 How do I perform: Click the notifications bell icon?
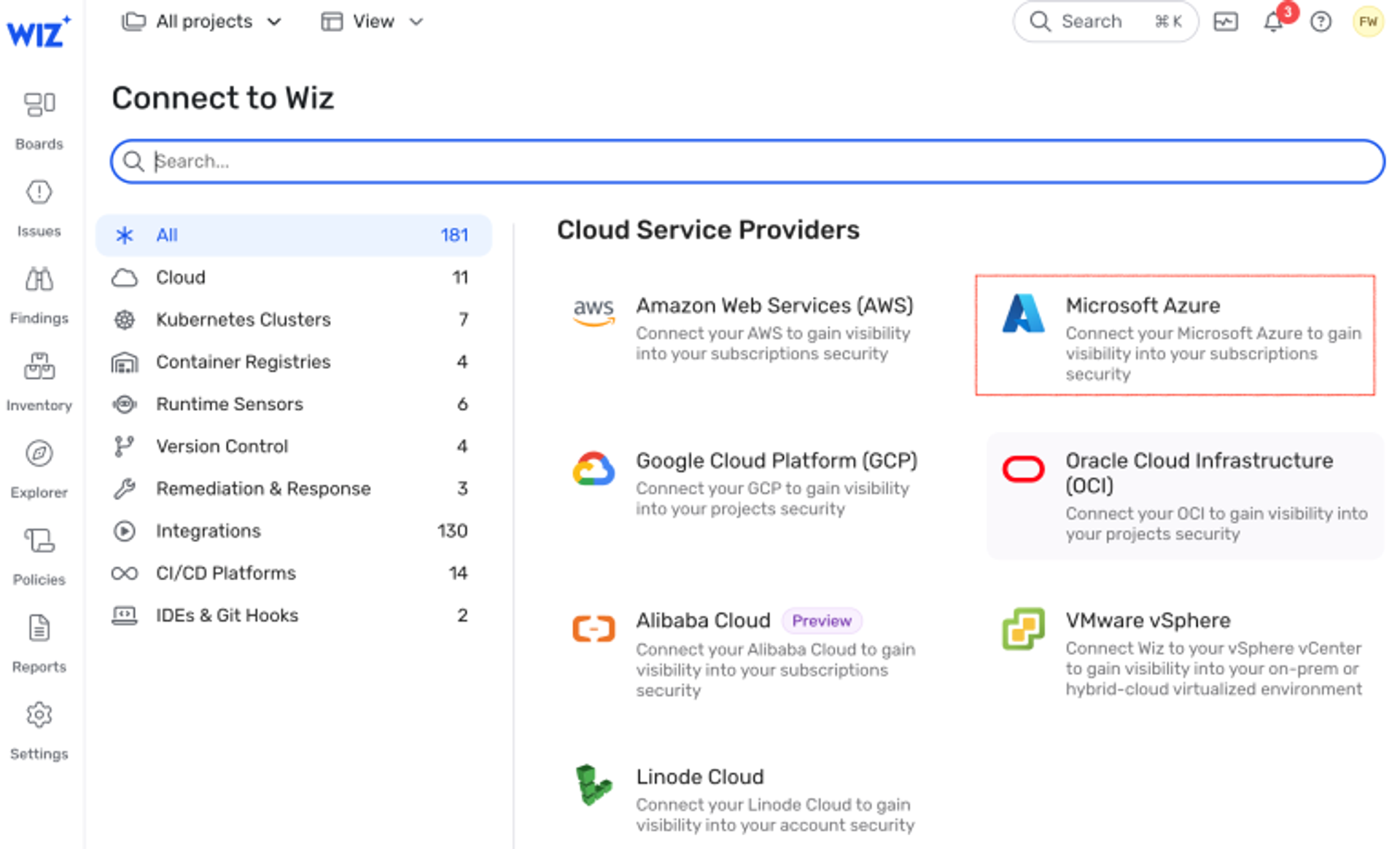pos(1274,22)
